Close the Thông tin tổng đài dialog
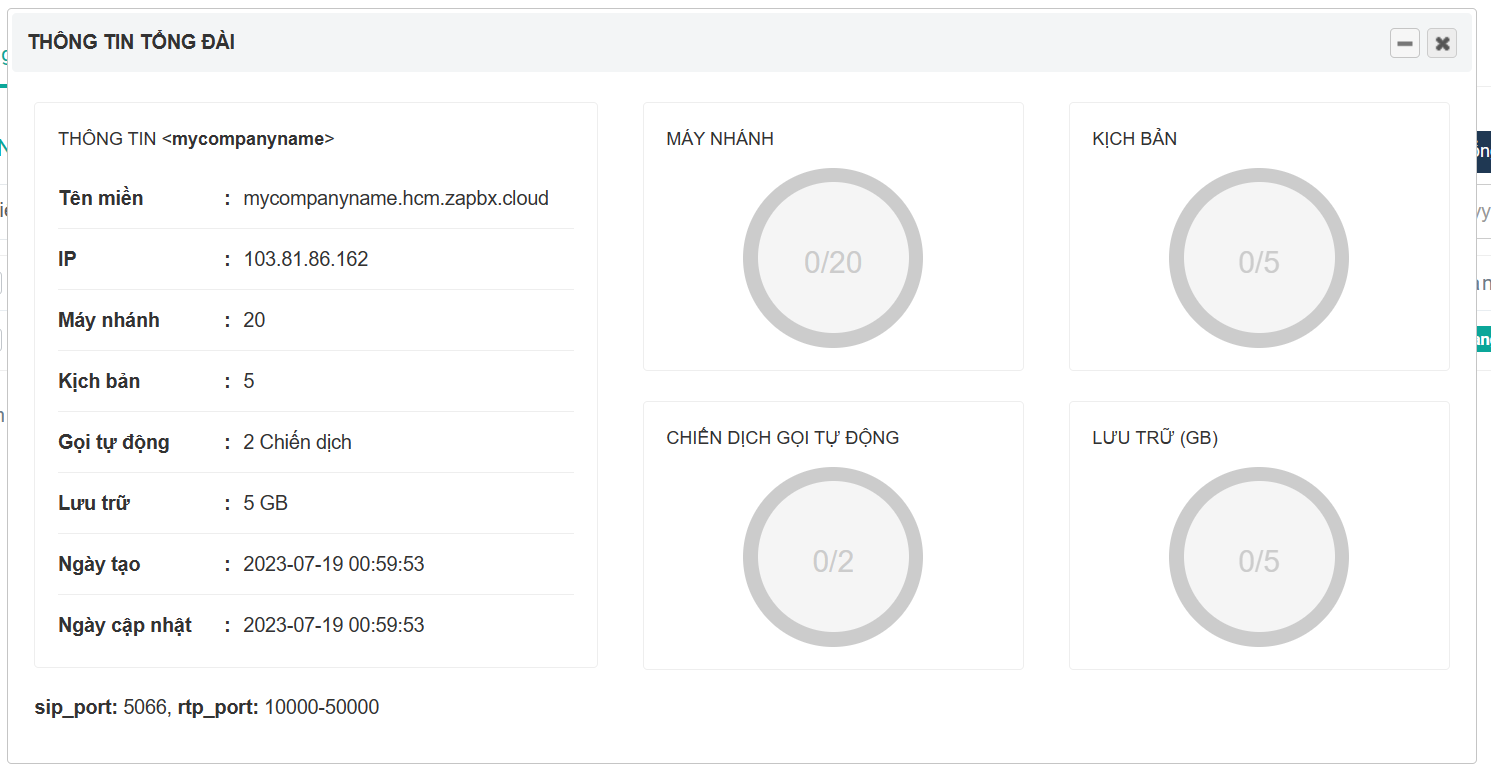The height and width of the screenshot is (774, 1491). pos(1441,43)
